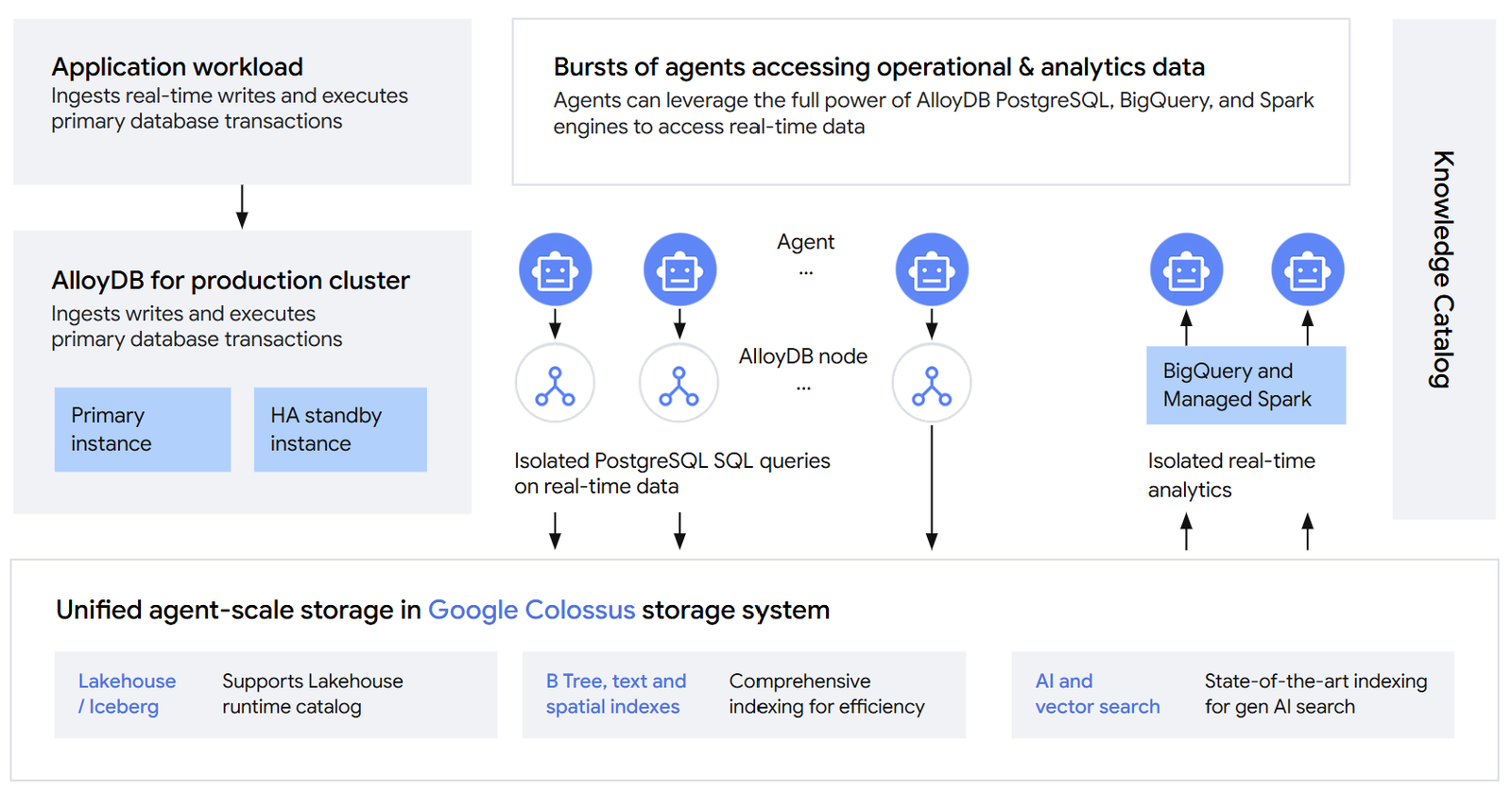Click the AlloyDB node label
1512x794 pixels.
click(803, 356)
